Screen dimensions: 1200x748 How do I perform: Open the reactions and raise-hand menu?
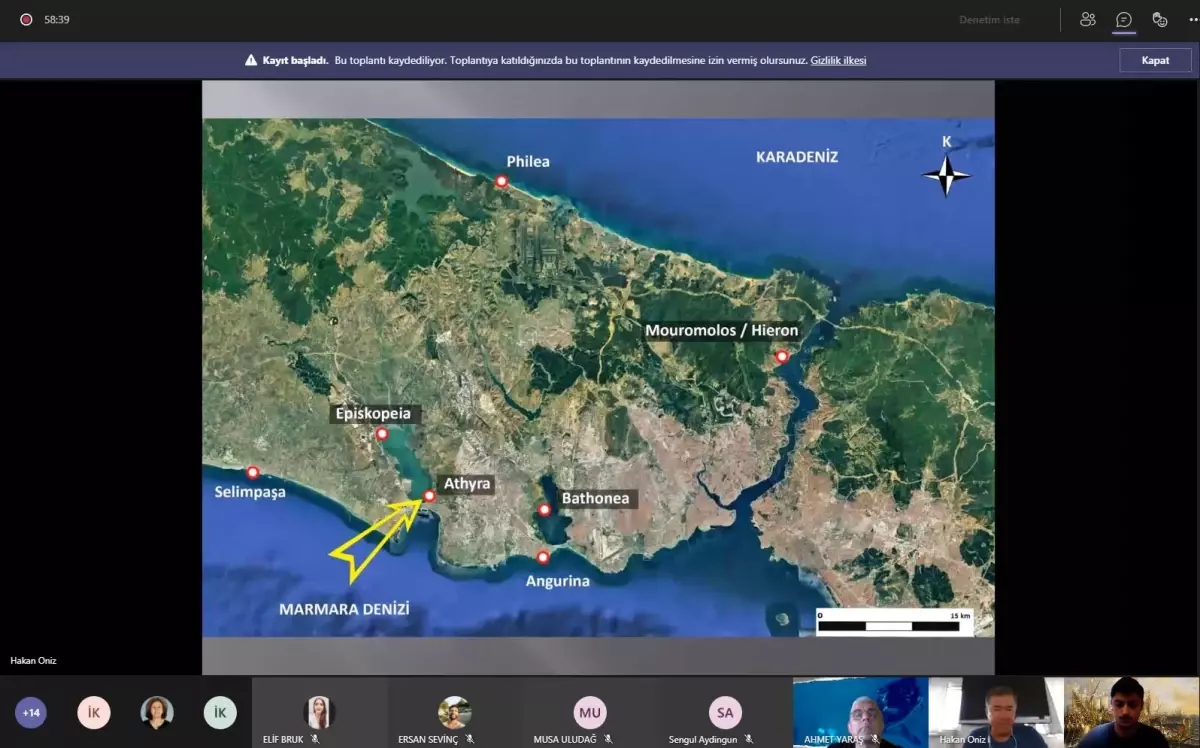coord(1160,19)
